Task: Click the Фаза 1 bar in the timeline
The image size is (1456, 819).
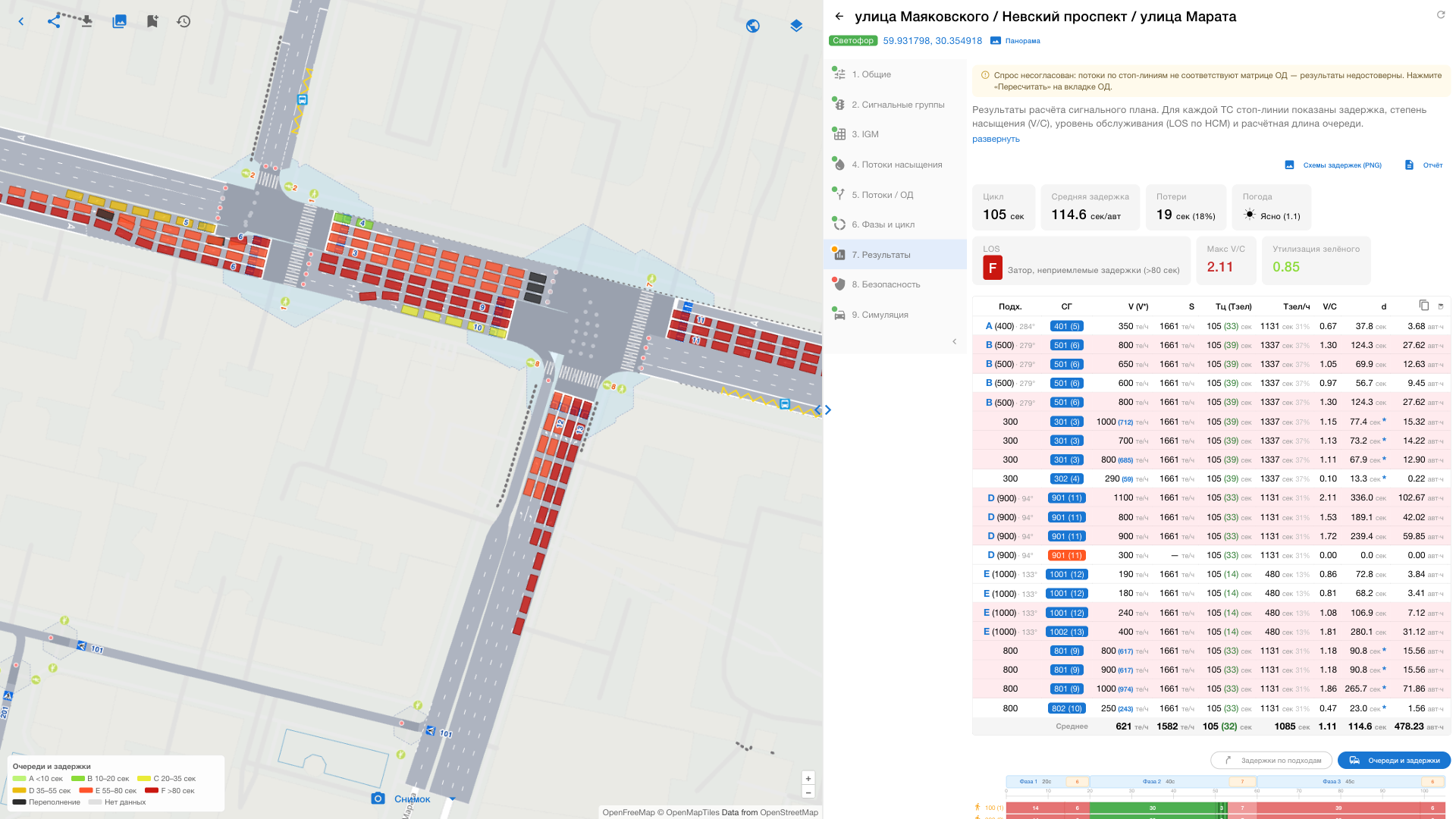Action: (1047, 781)
